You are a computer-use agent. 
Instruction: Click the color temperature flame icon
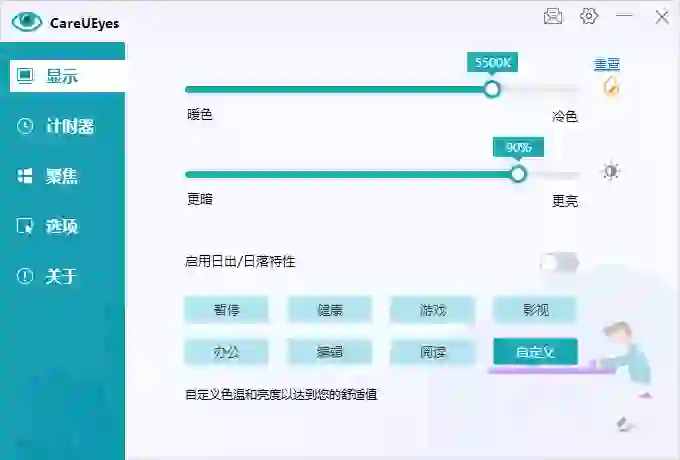coord(611,86)
